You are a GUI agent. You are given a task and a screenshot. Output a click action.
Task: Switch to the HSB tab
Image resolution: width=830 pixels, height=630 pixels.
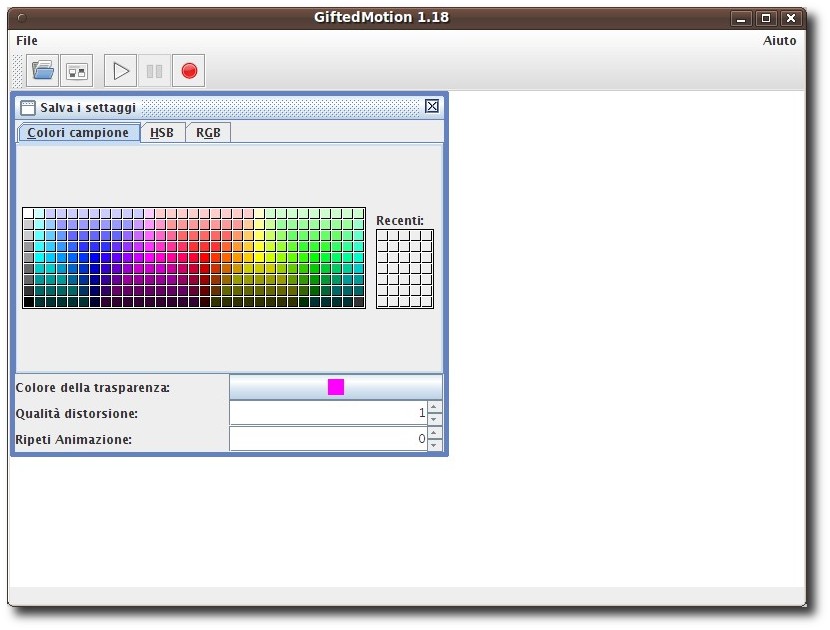[x=162, y=132]
